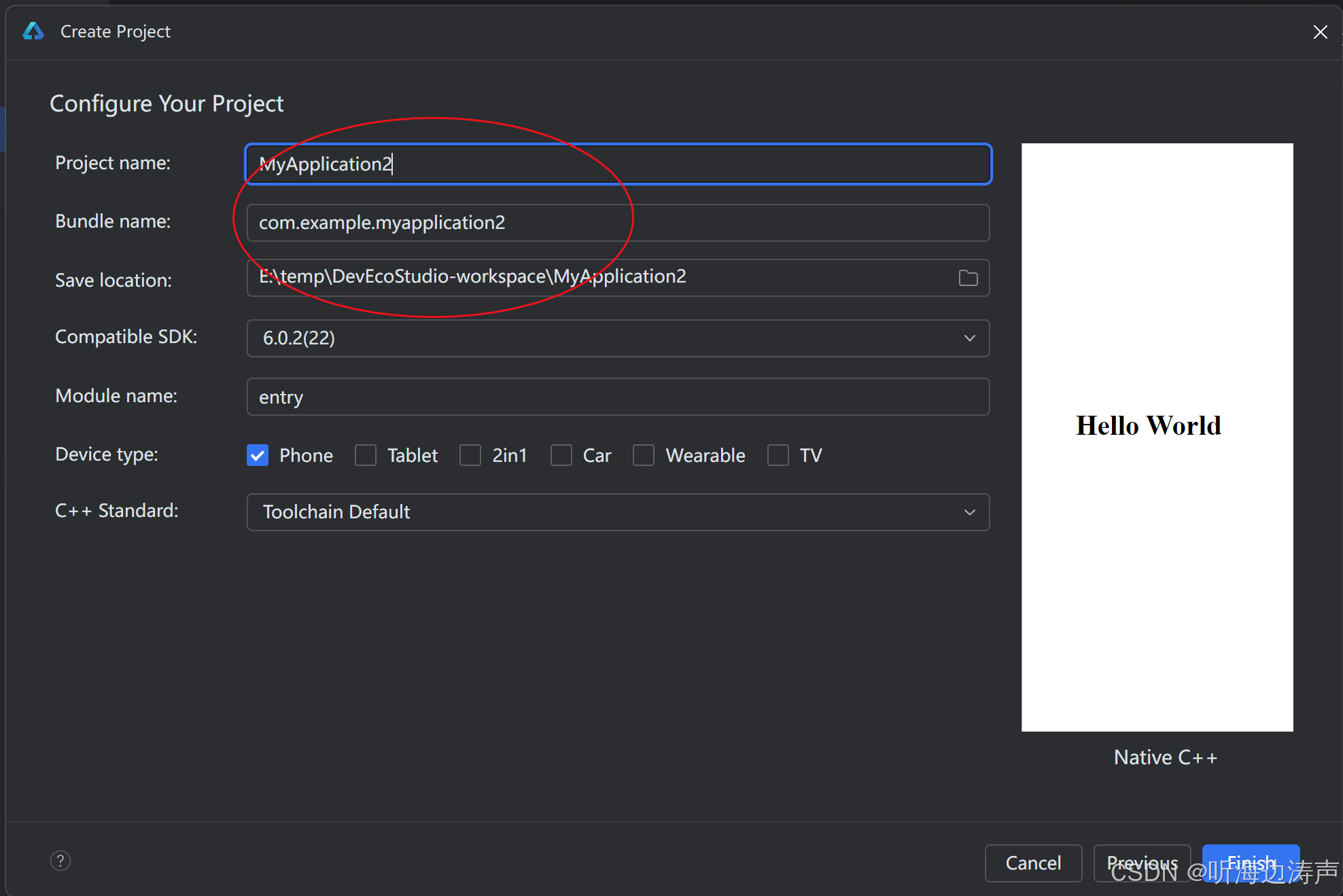Enable the Wearable device type checkbox
1343x896 pixels.
[644, 455]
